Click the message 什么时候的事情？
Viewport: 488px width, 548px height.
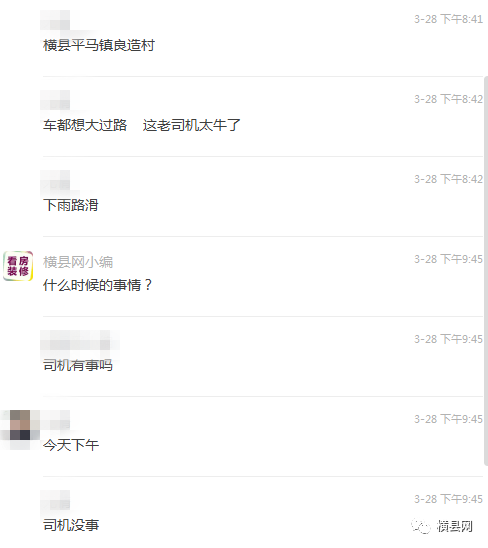98,285
